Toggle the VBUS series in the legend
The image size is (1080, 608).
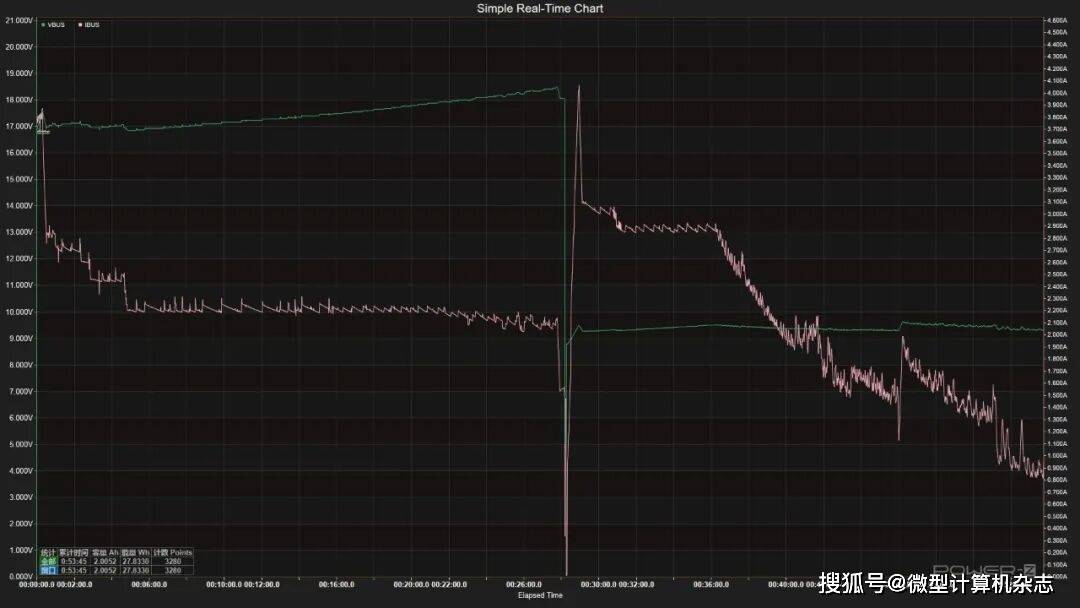pos(56,24)
